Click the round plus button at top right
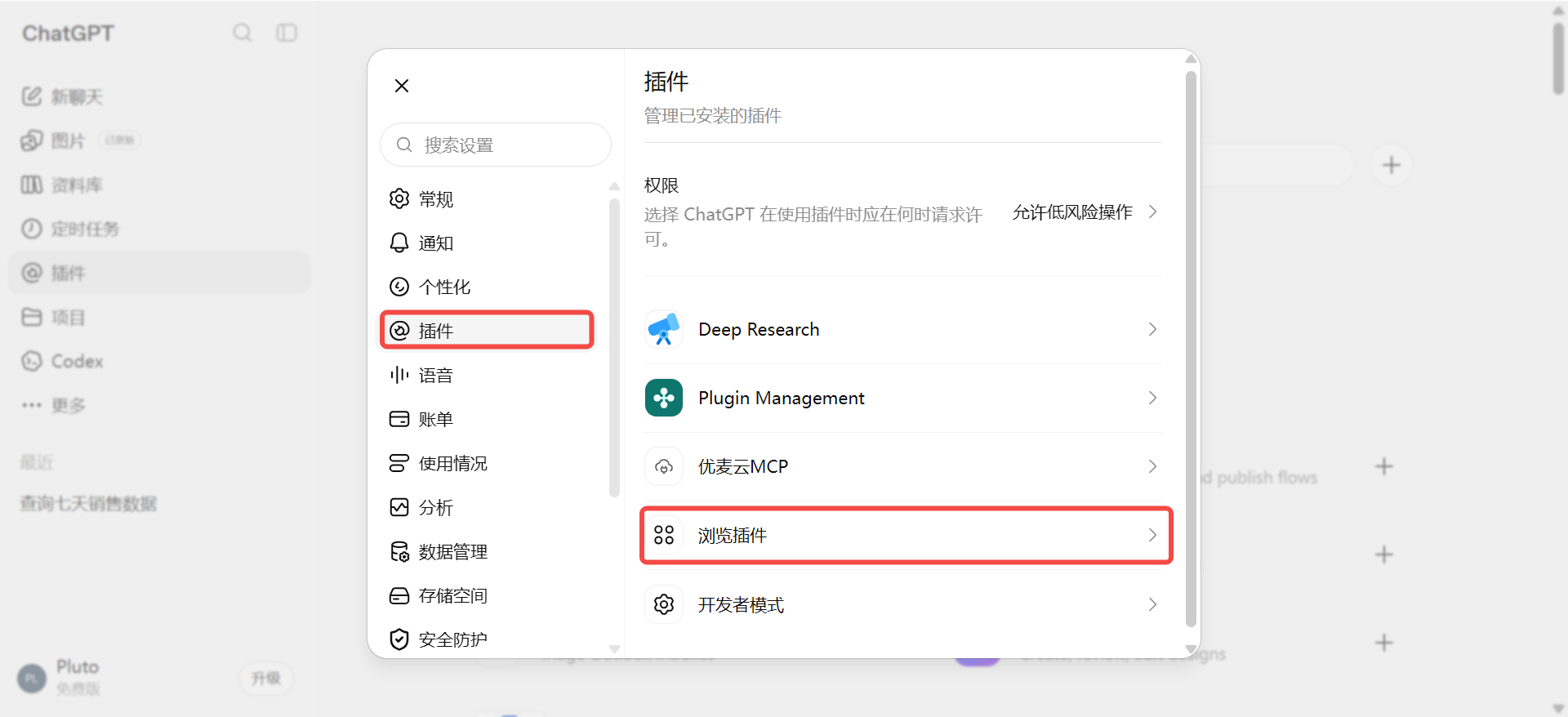The height and width of the screenshot is (717, 1568). (x=1392, y=165)
